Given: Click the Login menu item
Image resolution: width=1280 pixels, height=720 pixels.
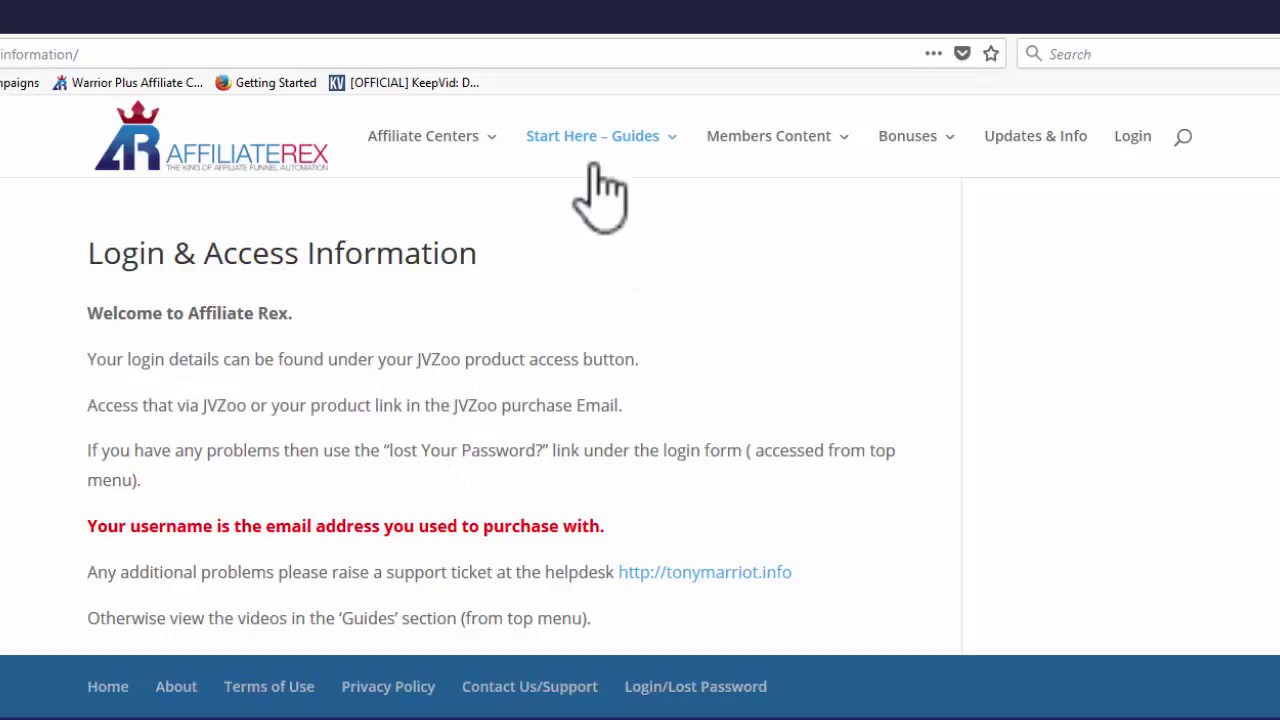Looking at the screenshot, I should point(1133,136).
